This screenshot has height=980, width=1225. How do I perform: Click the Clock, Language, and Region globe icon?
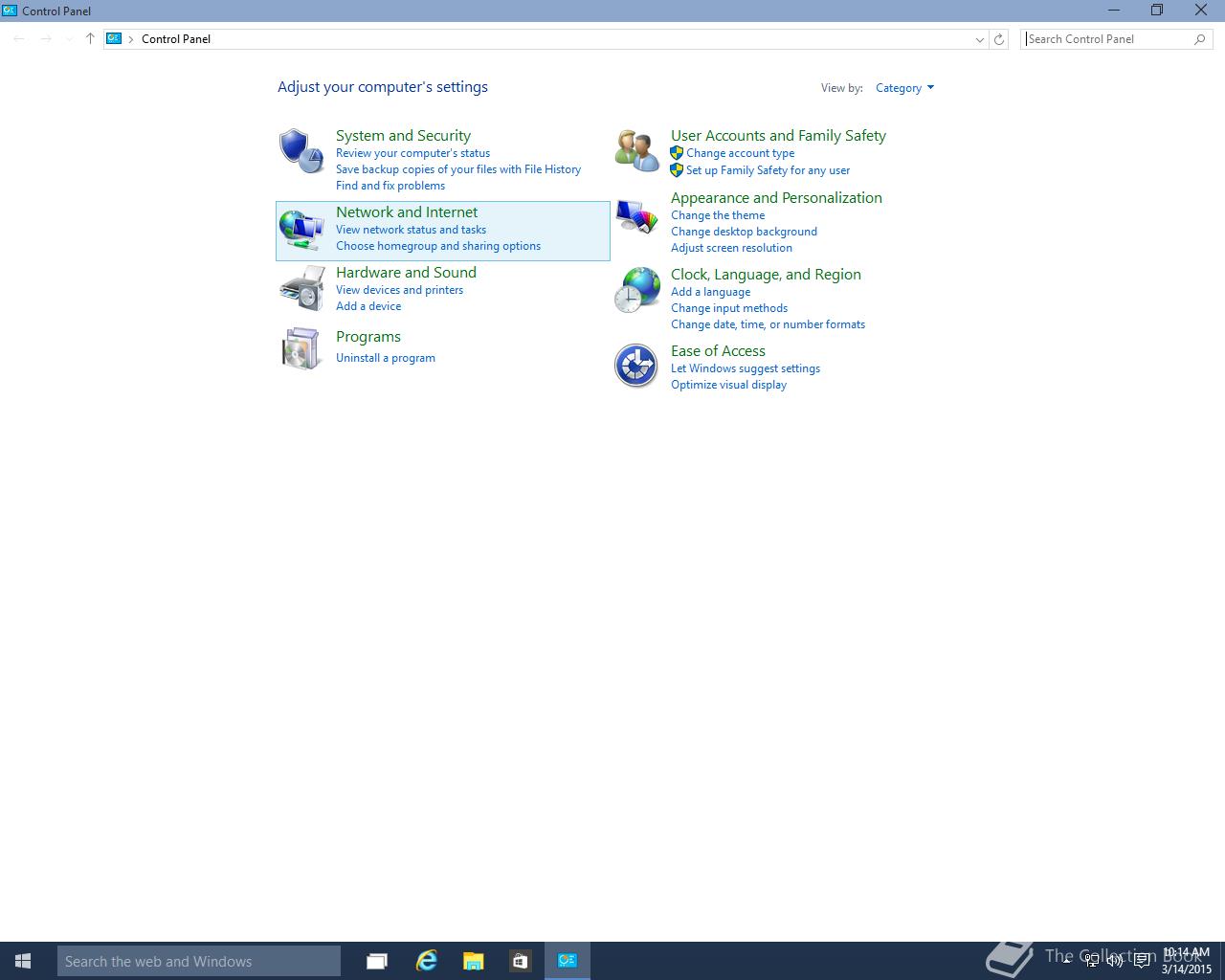pyautogui.click(x=637, y=290)
